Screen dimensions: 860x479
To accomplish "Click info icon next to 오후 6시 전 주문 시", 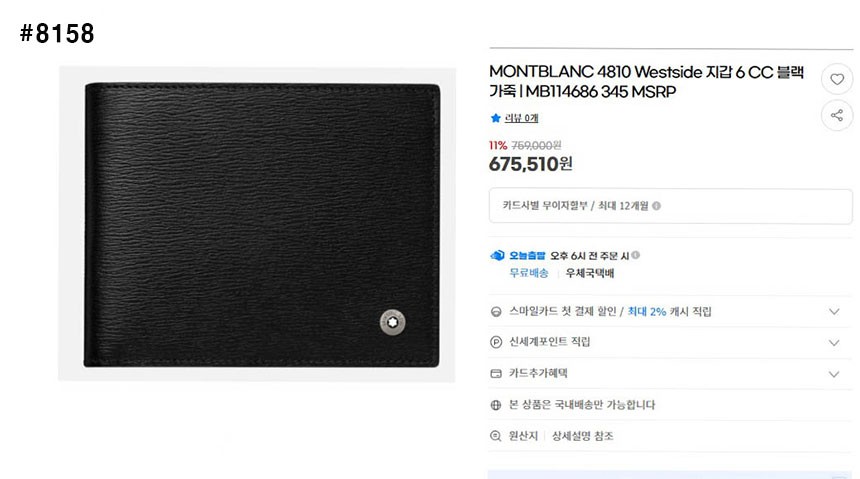I will pos(636,255).
